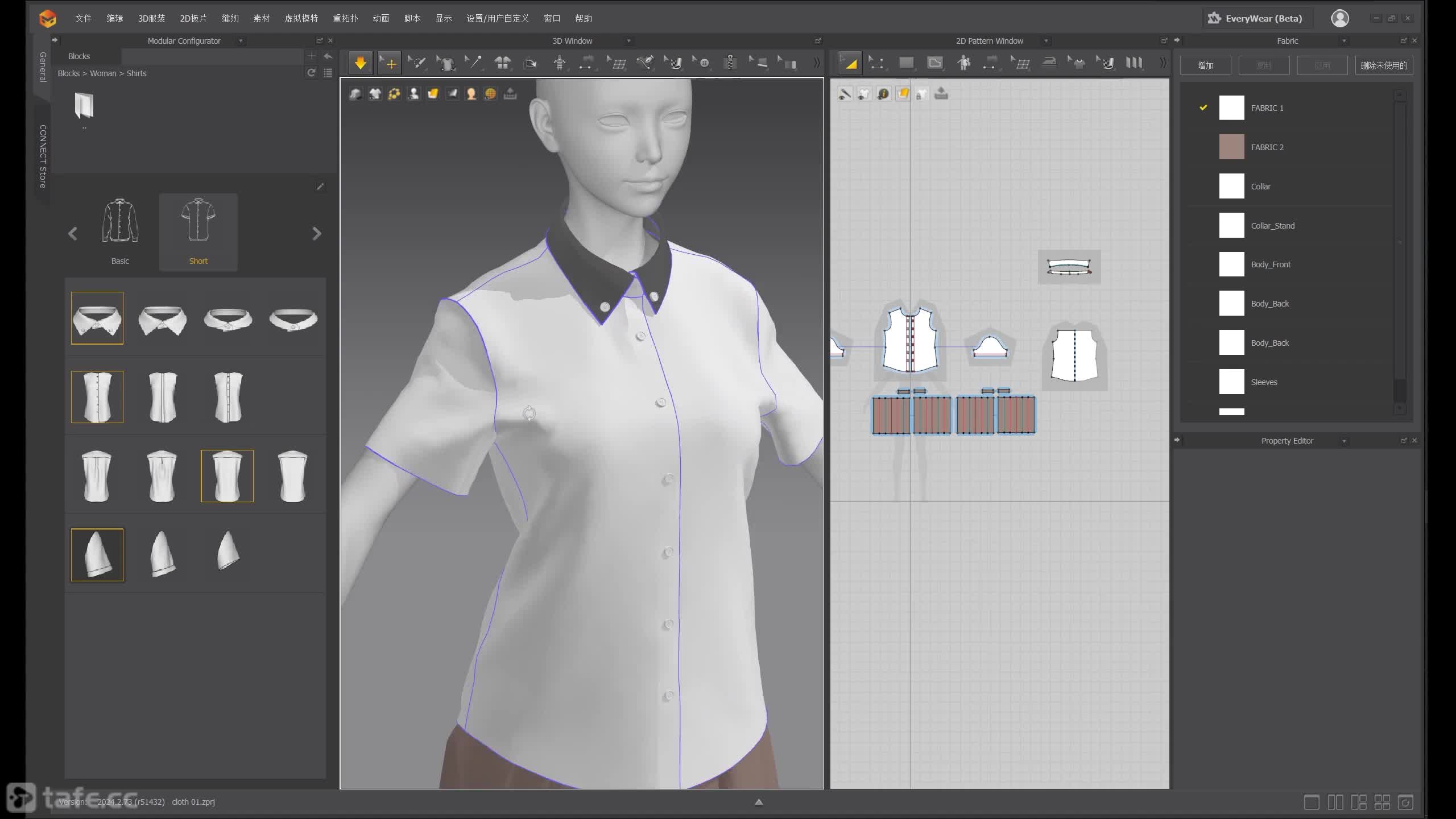Open the 缝纫 menu
Screen dimensions: 1456x819
(230, 18)
